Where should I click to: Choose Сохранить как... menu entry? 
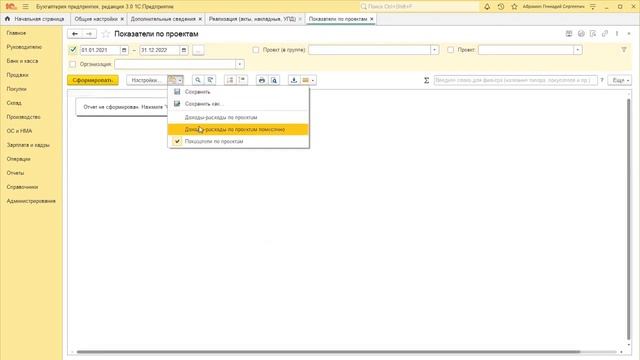click(x=238, y=104)
